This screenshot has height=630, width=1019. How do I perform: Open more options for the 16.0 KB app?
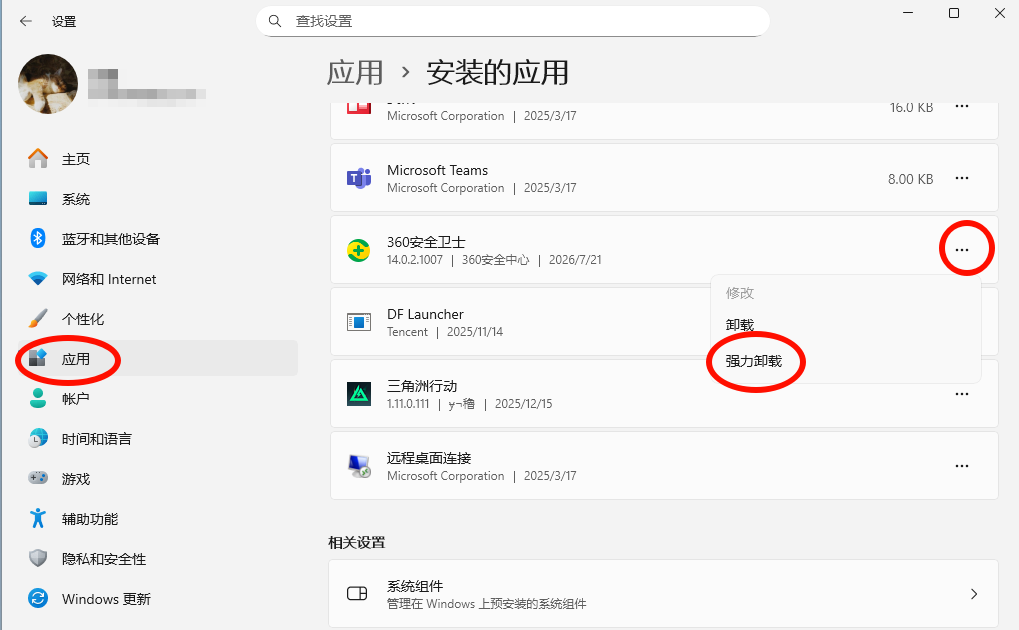point(962,107)
